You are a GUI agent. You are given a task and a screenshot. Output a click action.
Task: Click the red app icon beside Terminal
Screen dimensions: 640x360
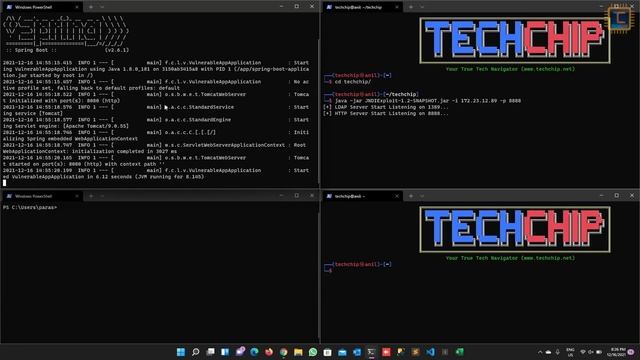[x=386, y=352]
